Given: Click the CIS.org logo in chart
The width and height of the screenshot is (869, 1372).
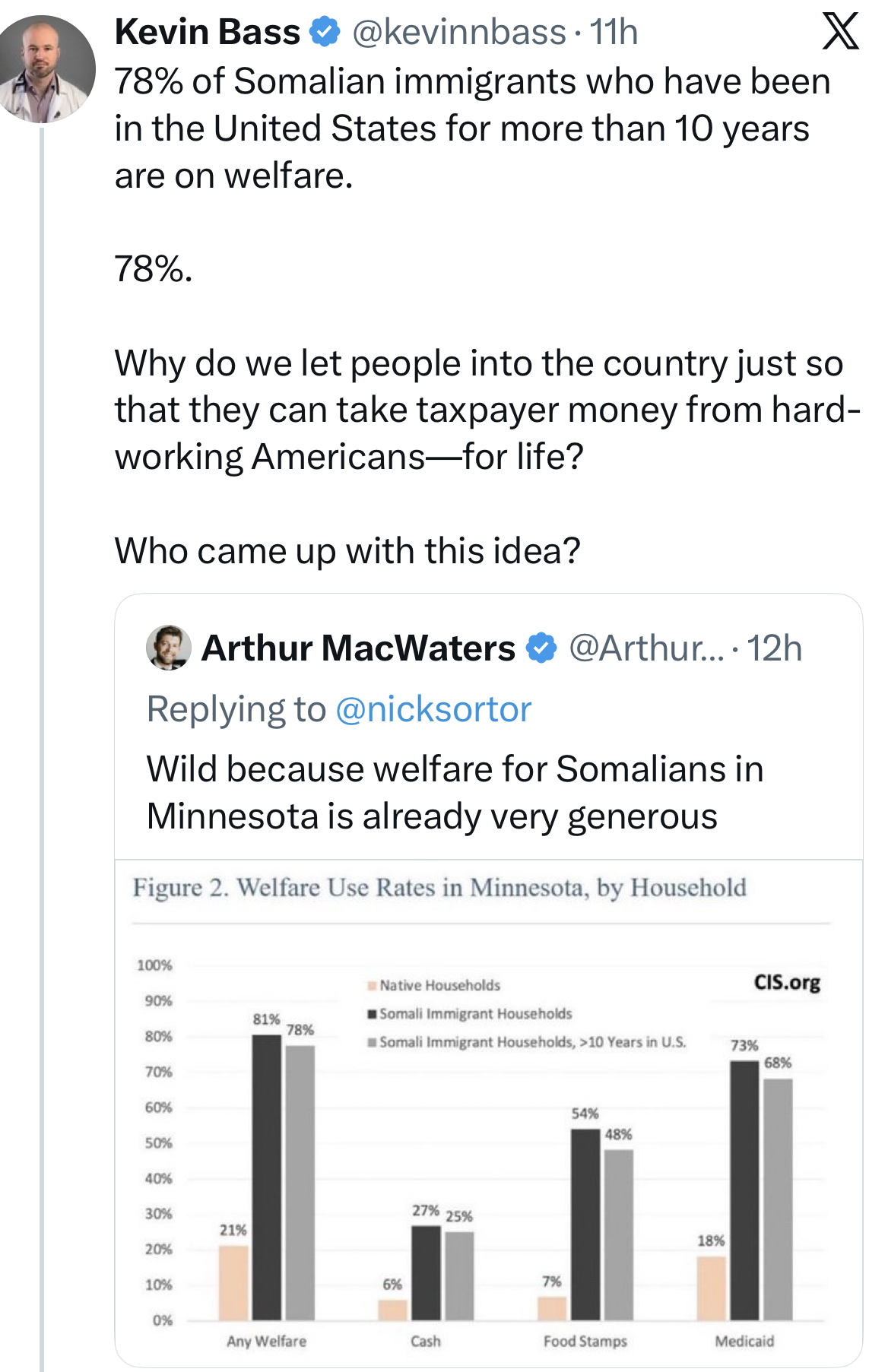Looking at the screenshot, I should (x=787, y=982).
